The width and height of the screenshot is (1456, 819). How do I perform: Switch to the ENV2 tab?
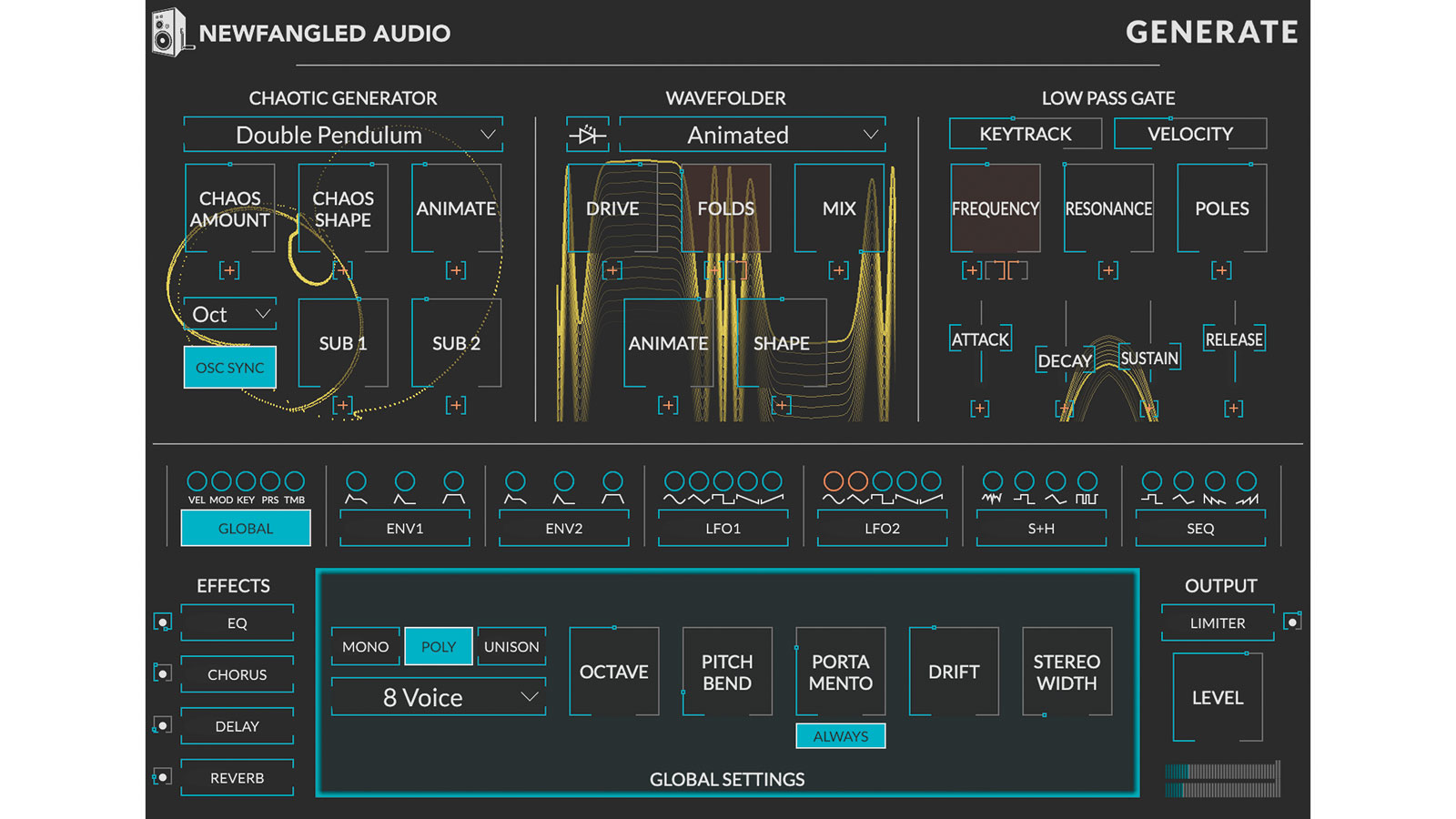click(564, 528)
